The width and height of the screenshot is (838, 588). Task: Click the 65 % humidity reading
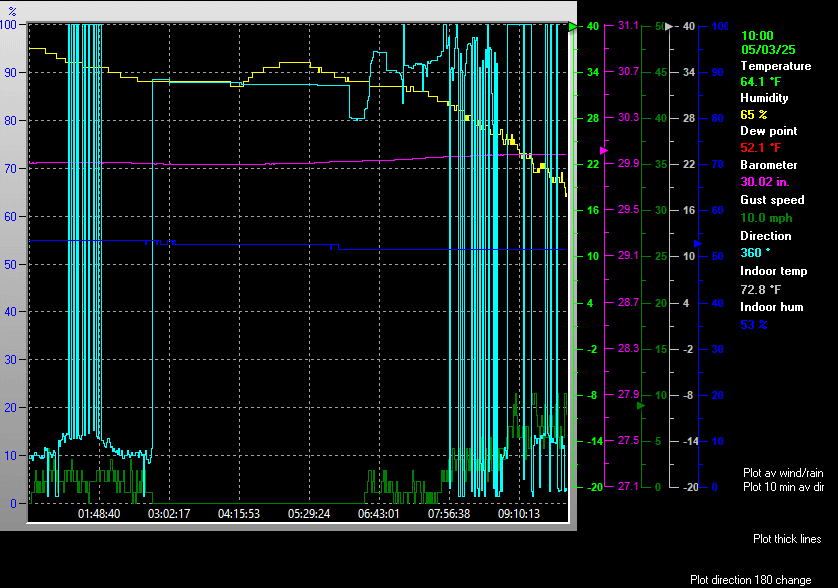[x=754, y=115]
